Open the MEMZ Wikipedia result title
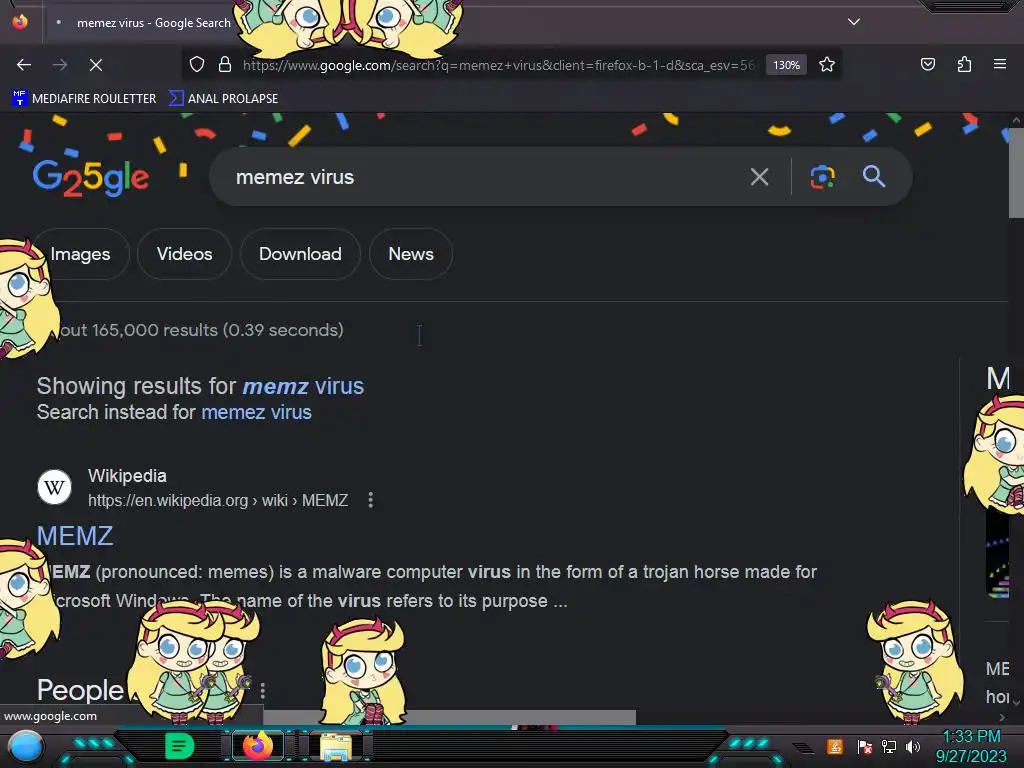 point(75,536)
